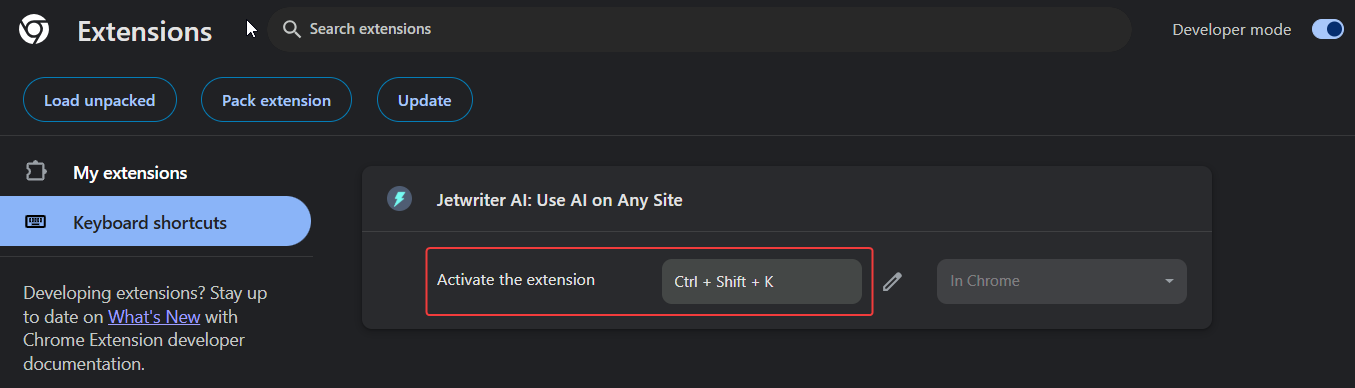The height and width of the screenshot is (388, 1355).
Task: Click the magnifying glass search icon
Action: point(292,29)
